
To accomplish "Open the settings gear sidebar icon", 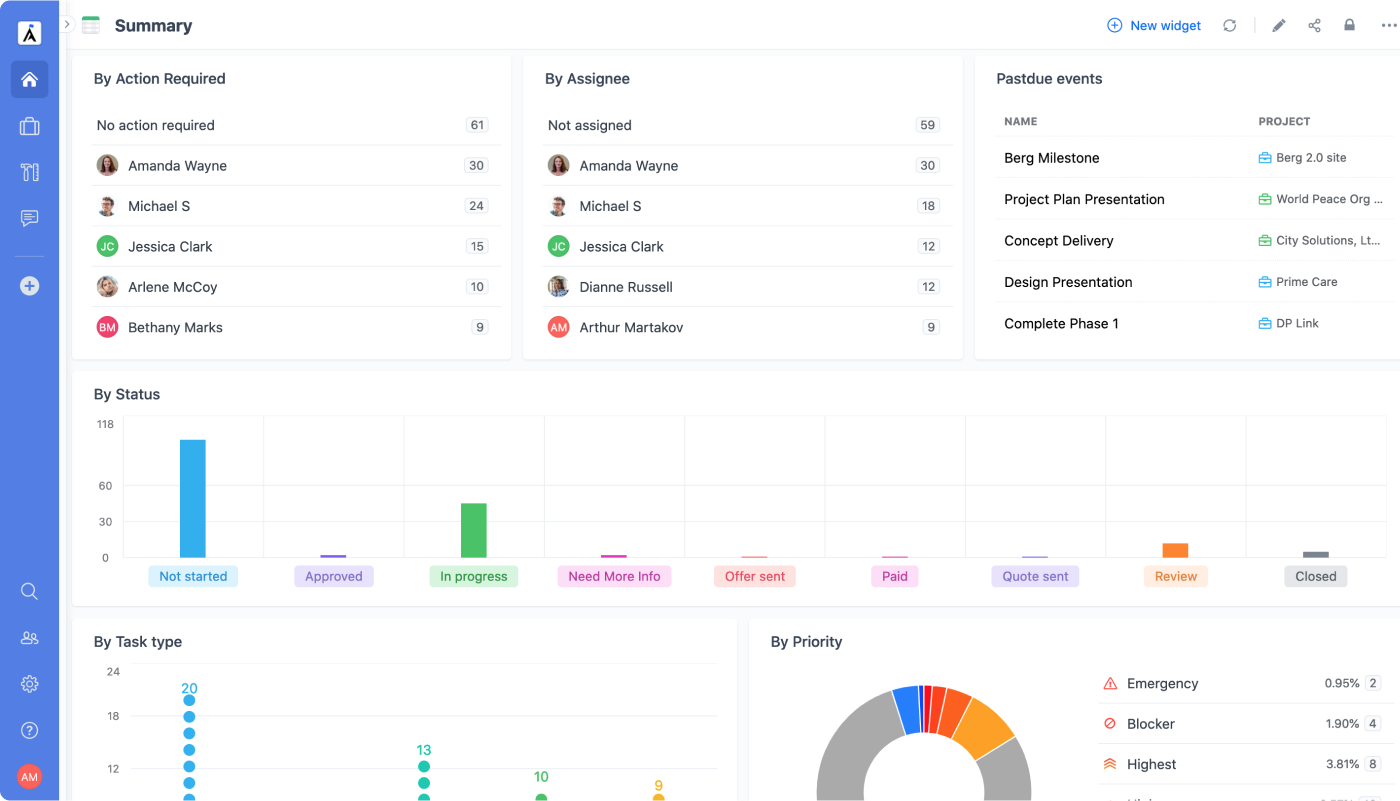I will point(29,684).
